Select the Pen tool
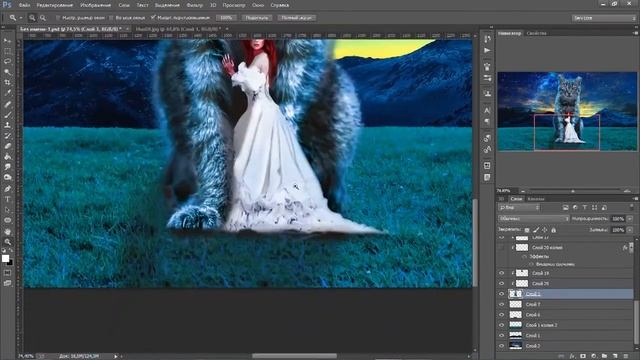Viewport: 640px width, 360px height. tap(7, 189)
